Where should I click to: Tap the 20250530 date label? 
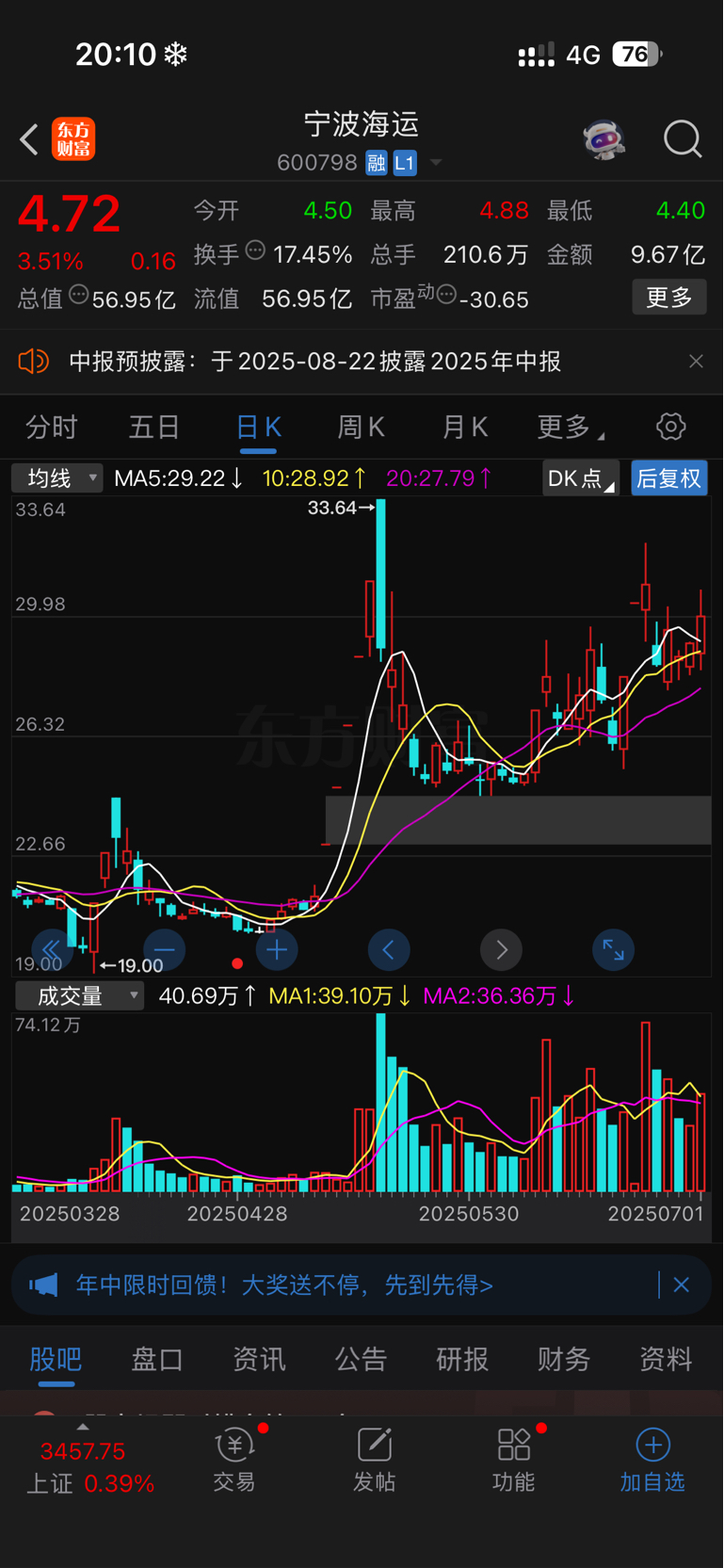469,1214
